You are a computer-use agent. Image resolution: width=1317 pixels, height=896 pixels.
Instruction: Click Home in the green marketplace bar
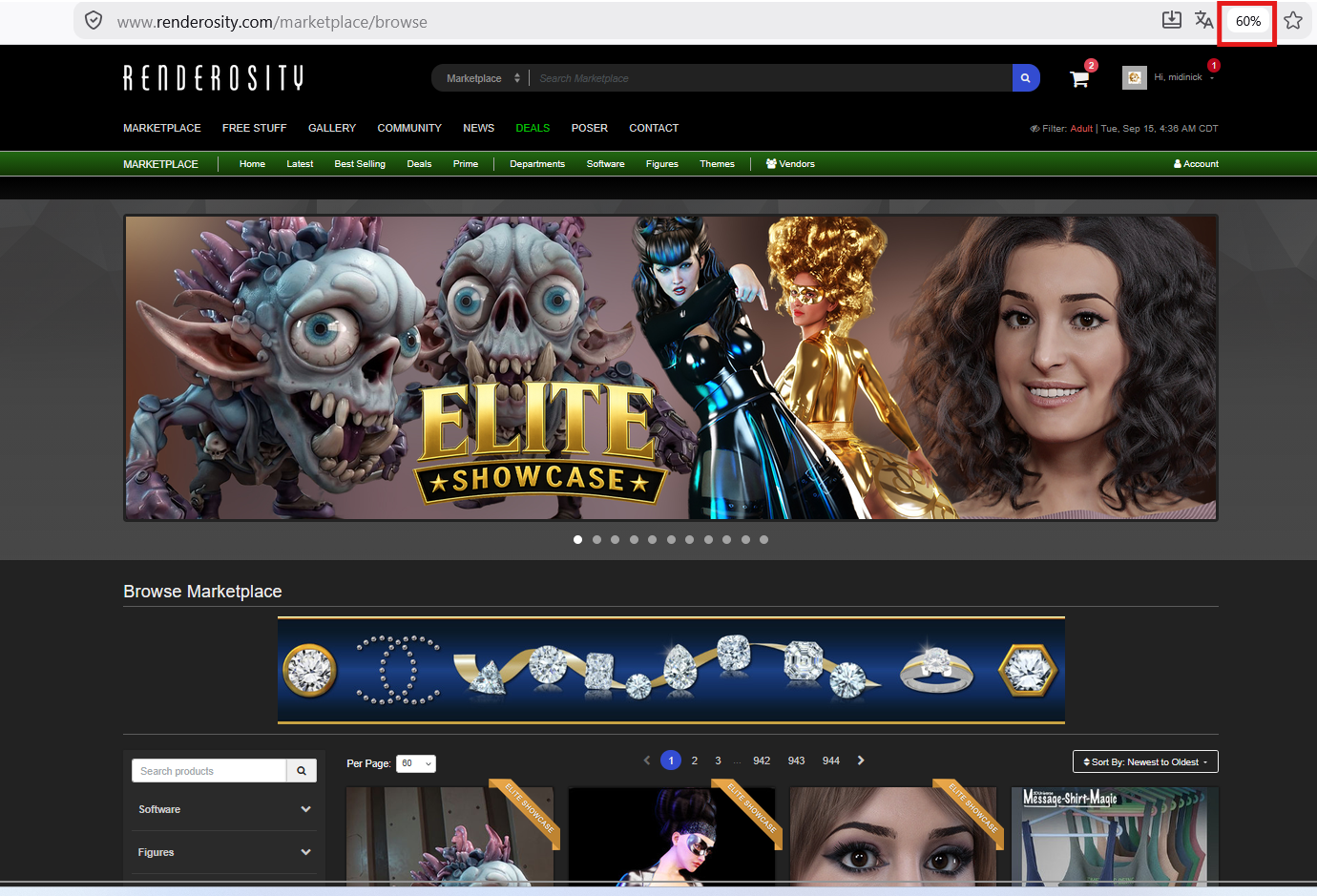click(x=252, y=164)
